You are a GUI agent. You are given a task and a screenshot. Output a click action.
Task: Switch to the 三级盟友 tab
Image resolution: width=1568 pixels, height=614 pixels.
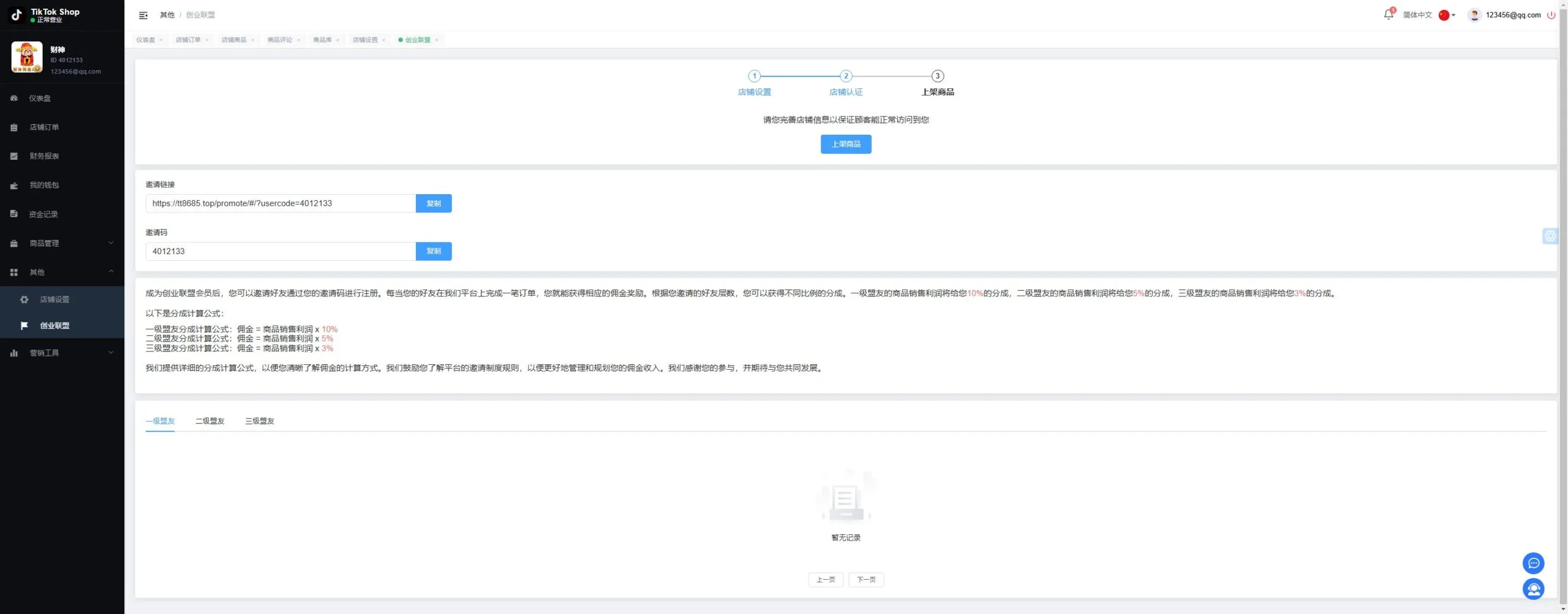click(260, 421)
